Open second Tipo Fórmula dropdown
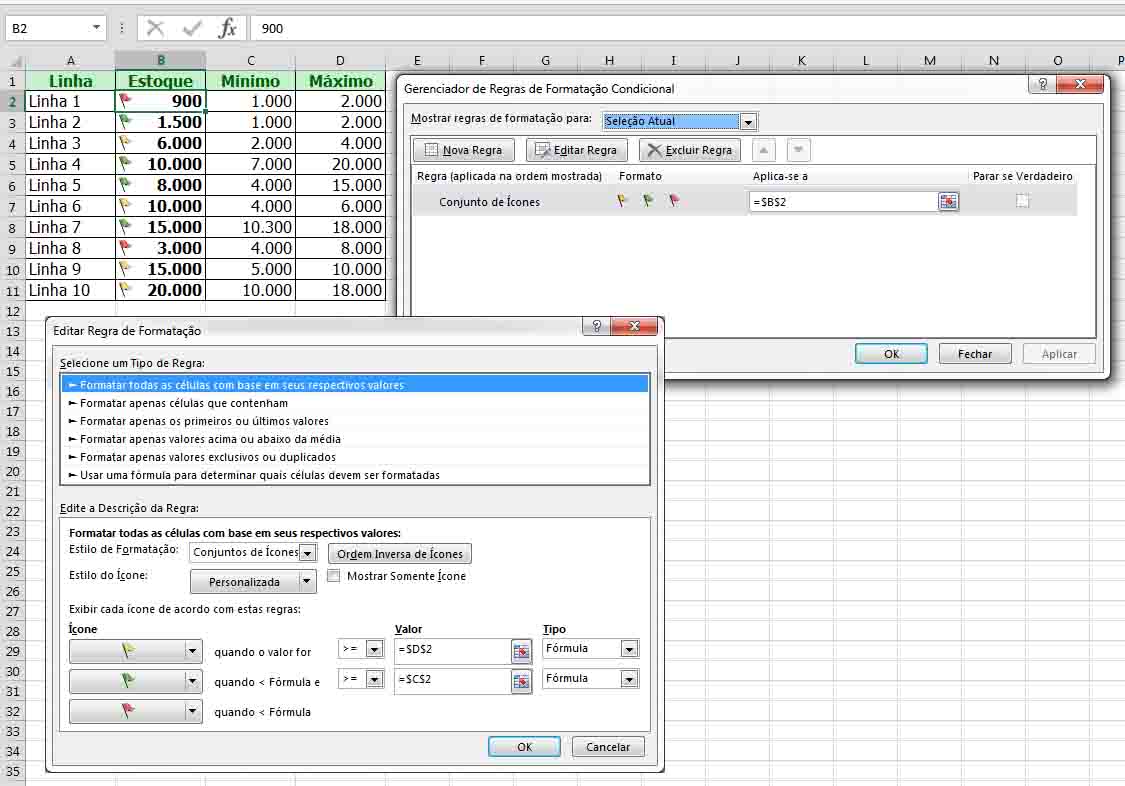 pyautogui.click(x=629, y=679)
